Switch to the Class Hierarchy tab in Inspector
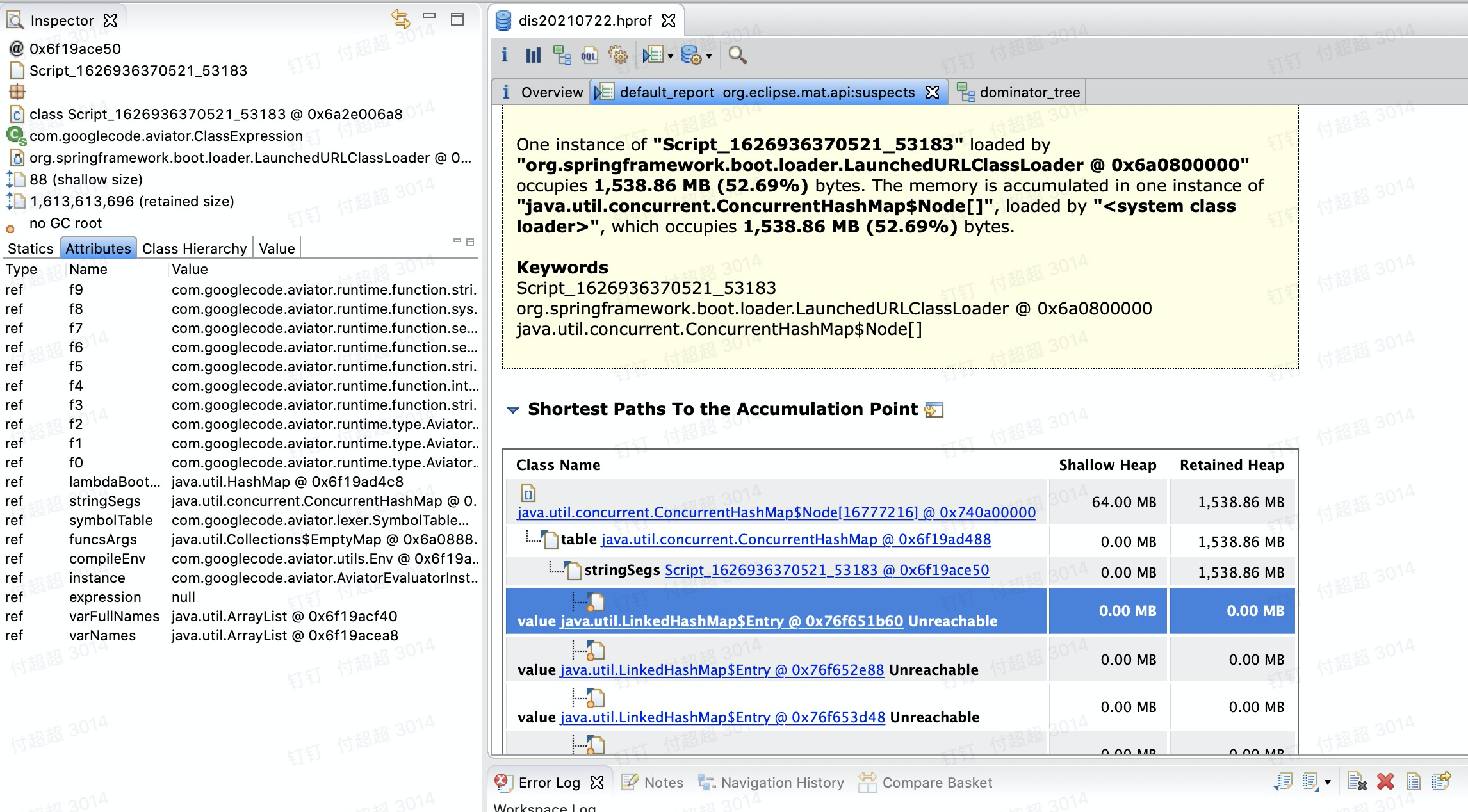Screen dimensions: 1468x812 (195, 248)
